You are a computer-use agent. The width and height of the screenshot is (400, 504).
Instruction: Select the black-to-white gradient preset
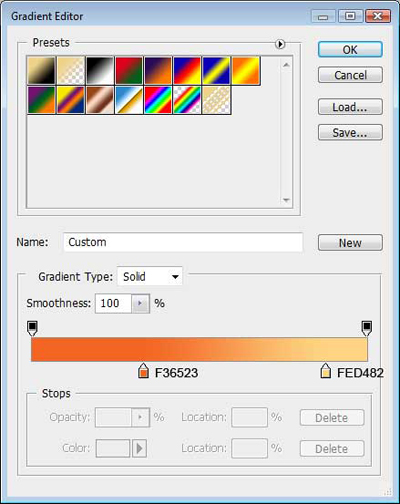[100, 70]
